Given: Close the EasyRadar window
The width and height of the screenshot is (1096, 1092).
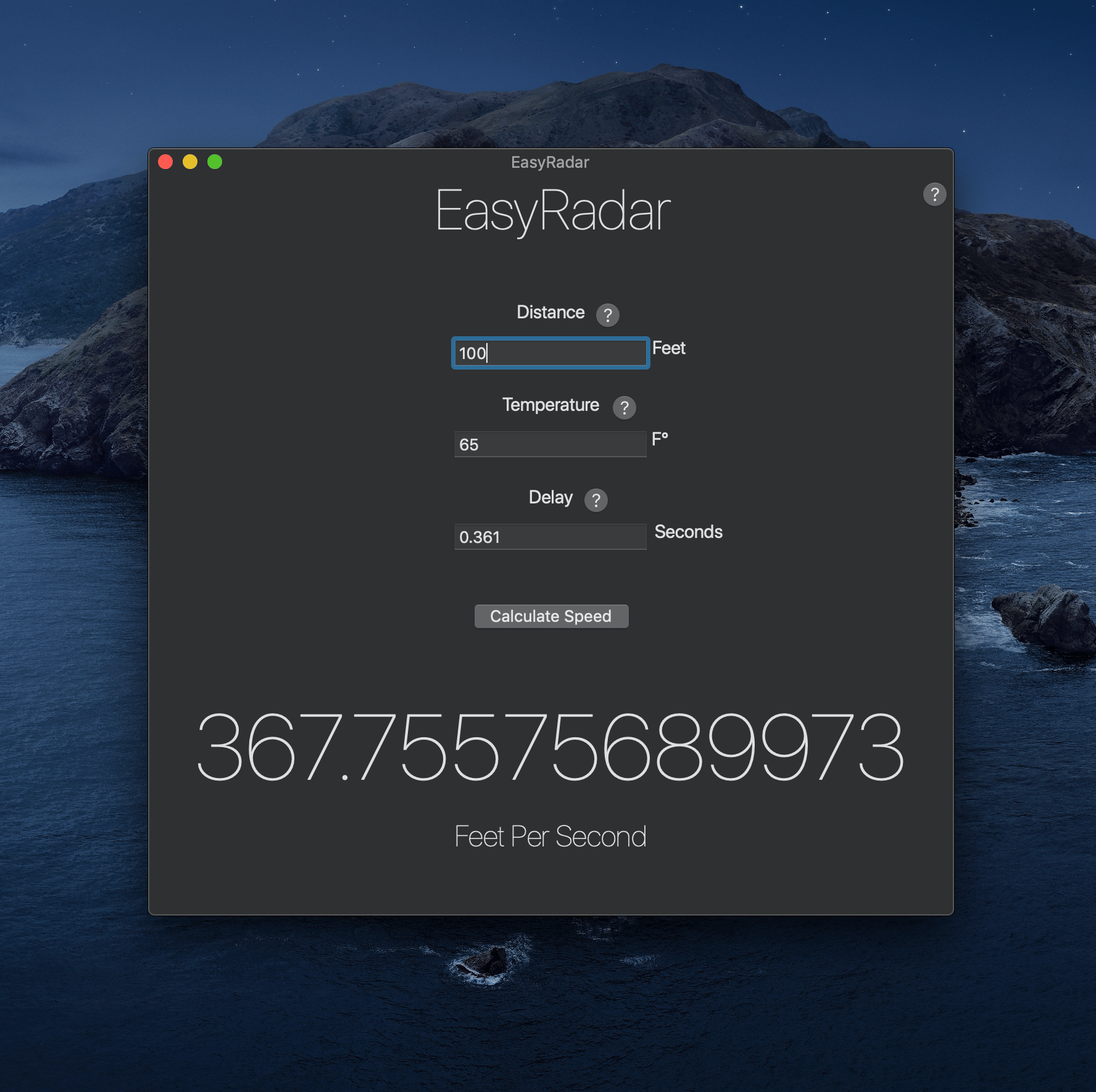Looking at the screenshot, I should [x=165, y=162].
